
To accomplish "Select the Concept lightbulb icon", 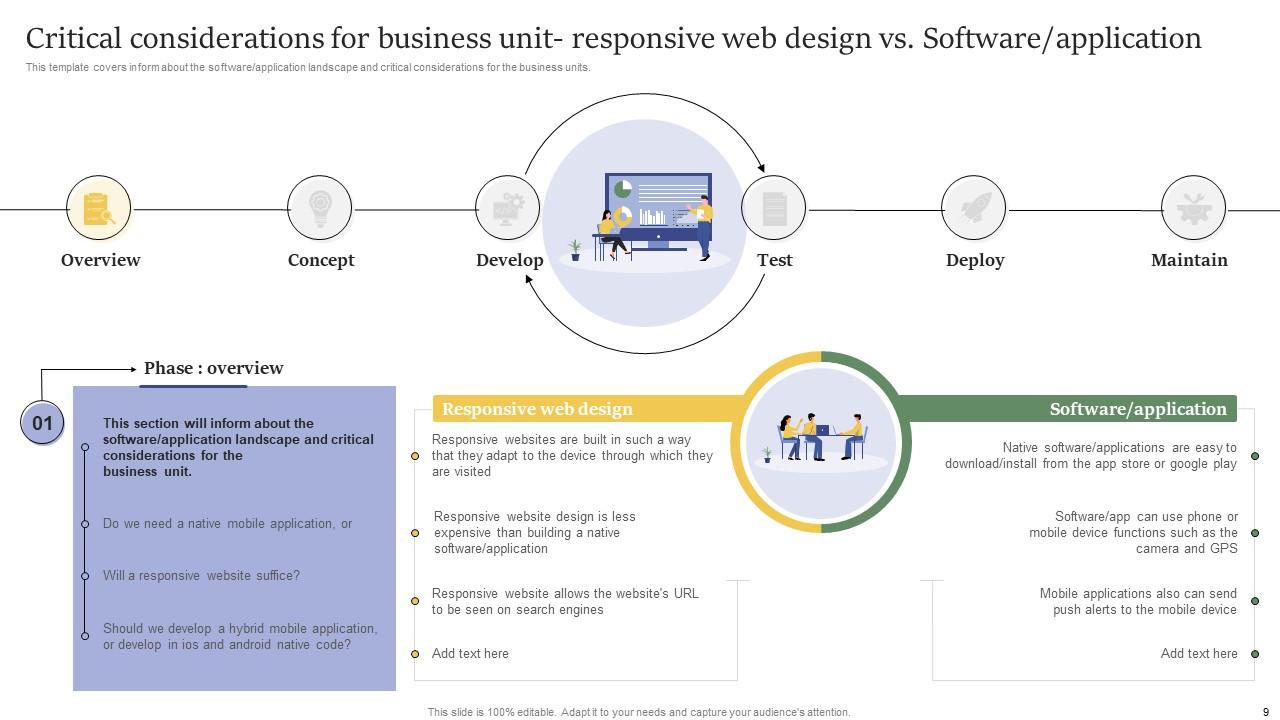I will click(319, 208).
